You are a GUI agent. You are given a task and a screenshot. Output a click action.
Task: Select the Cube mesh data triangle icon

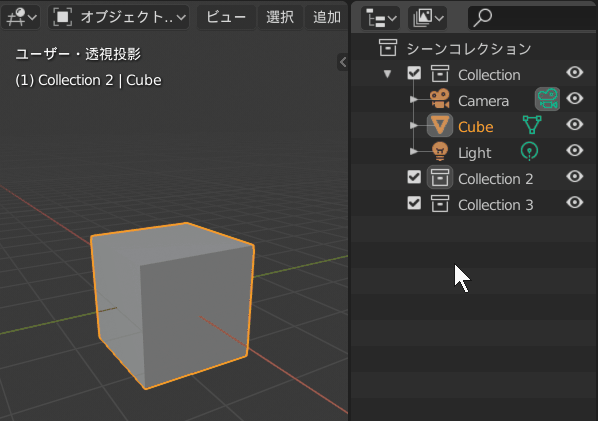[532, 125]
